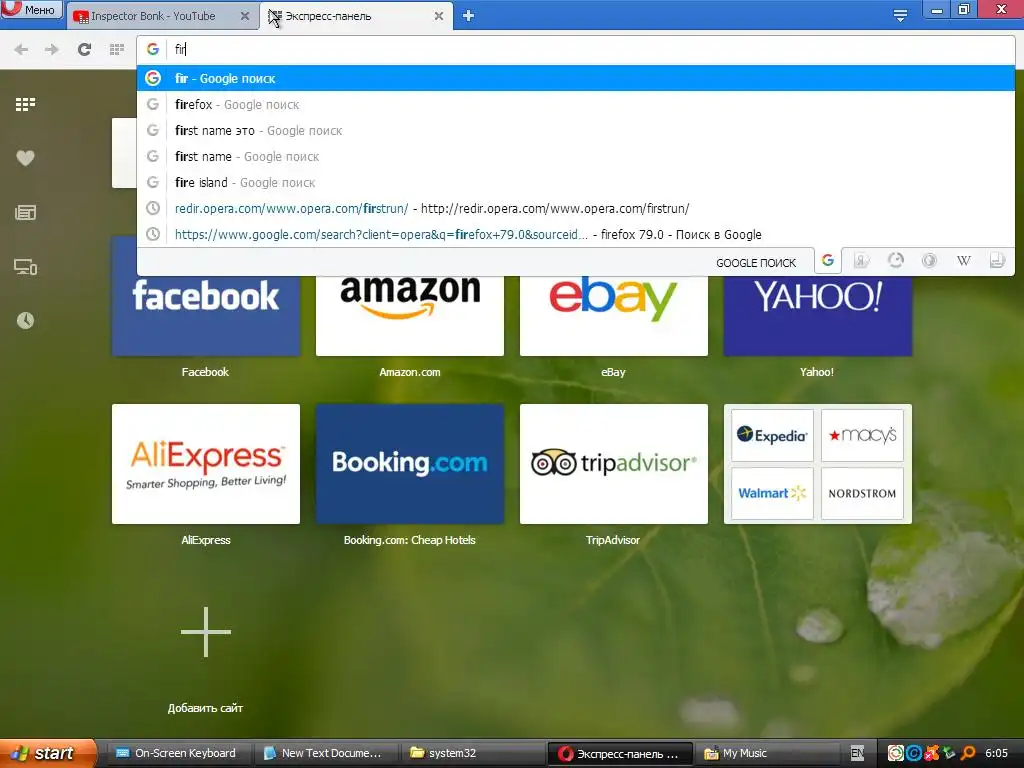This screenshot has width=1024, height=768.
Task: Open the Booking.com speed dial tile
Action: click(410, 464)
